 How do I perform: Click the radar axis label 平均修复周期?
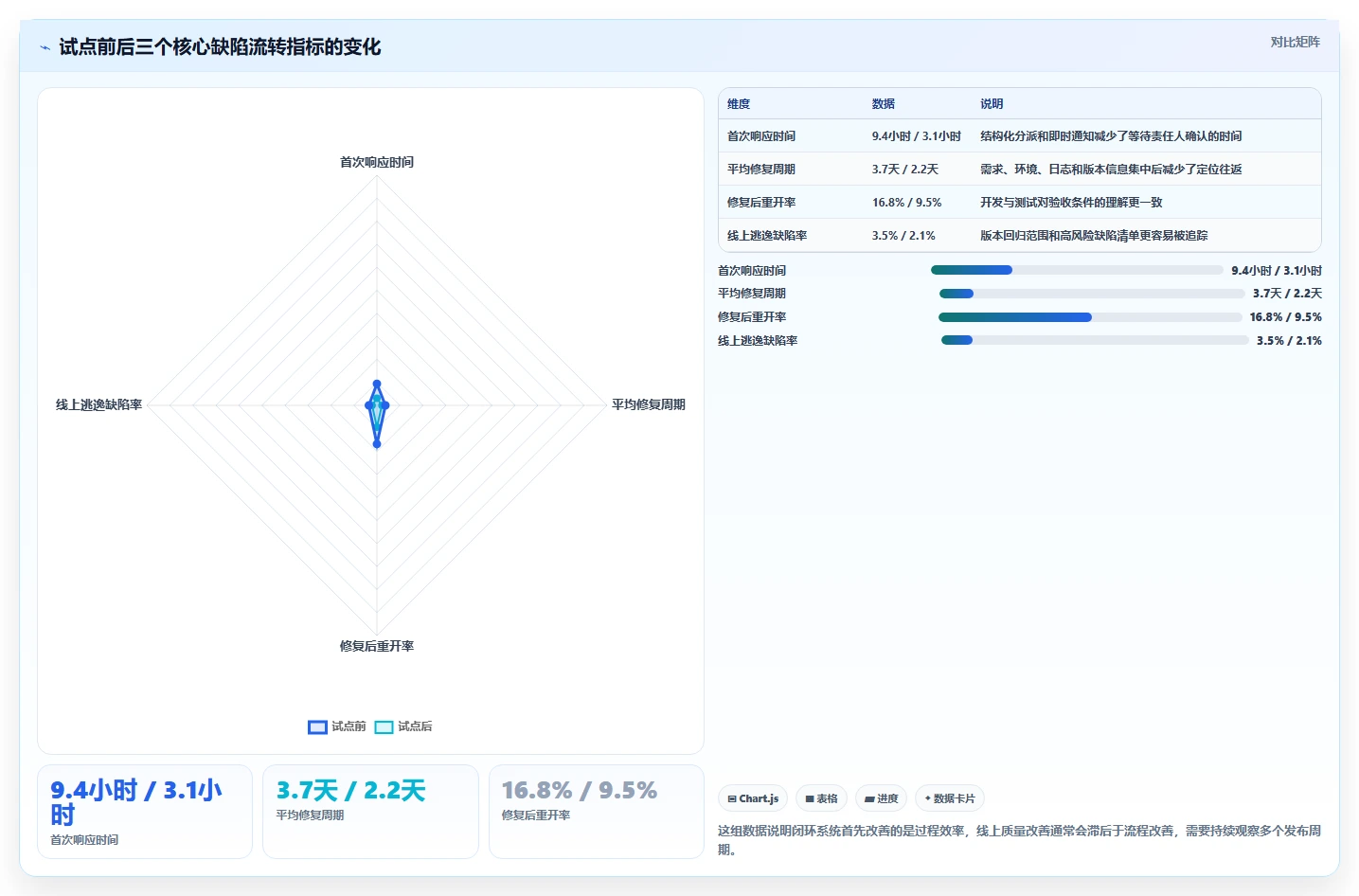tap(649, 404)
